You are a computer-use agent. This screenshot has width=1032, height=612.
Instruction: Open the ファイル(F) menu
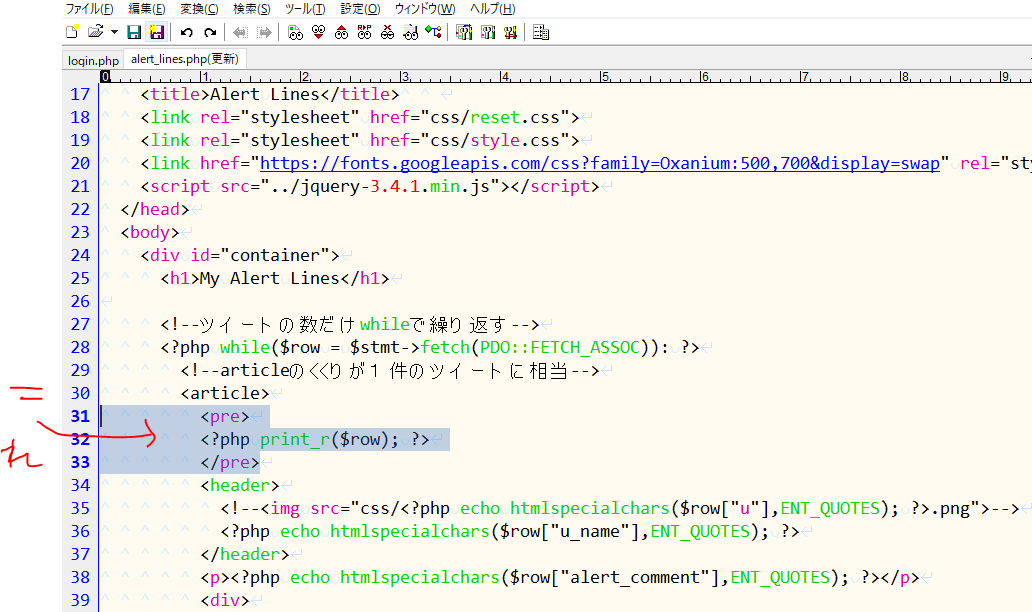pos(89,9)
